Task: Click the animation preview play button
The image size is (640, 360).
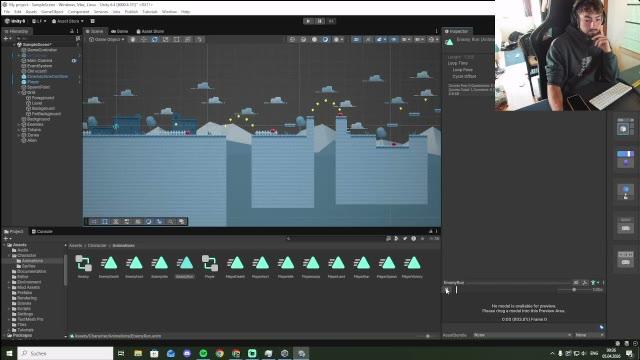Action: pos(447,290)
